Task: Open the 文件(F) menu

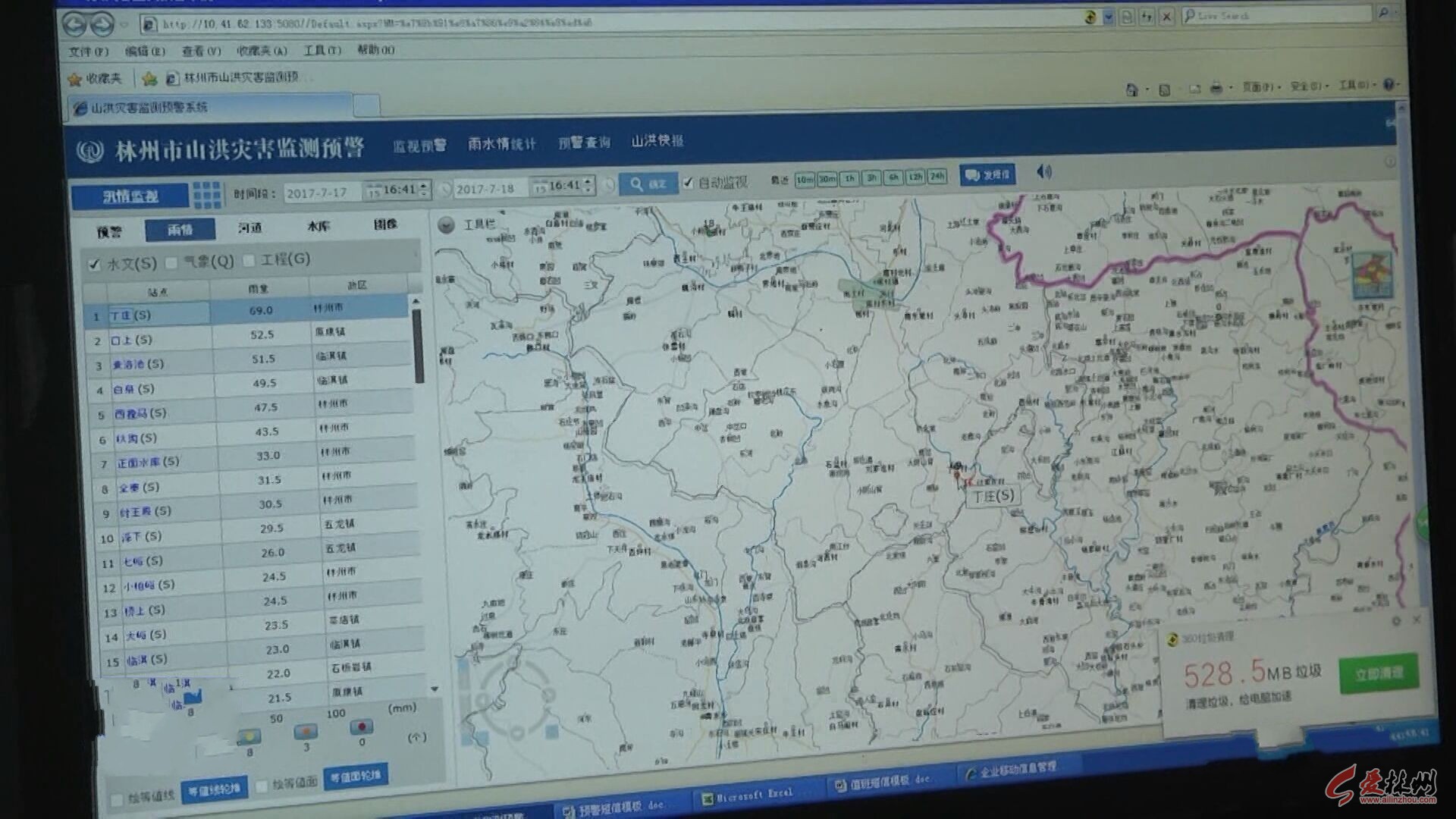Action: [x=89, y=52]
